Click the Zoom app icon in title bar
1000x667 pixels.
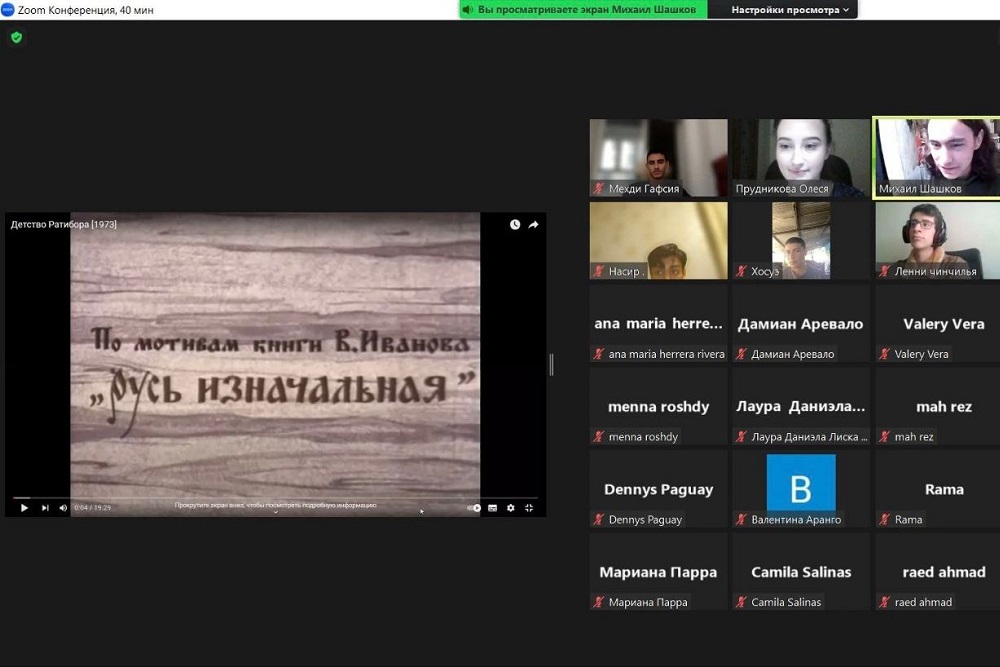pos(8,10)
